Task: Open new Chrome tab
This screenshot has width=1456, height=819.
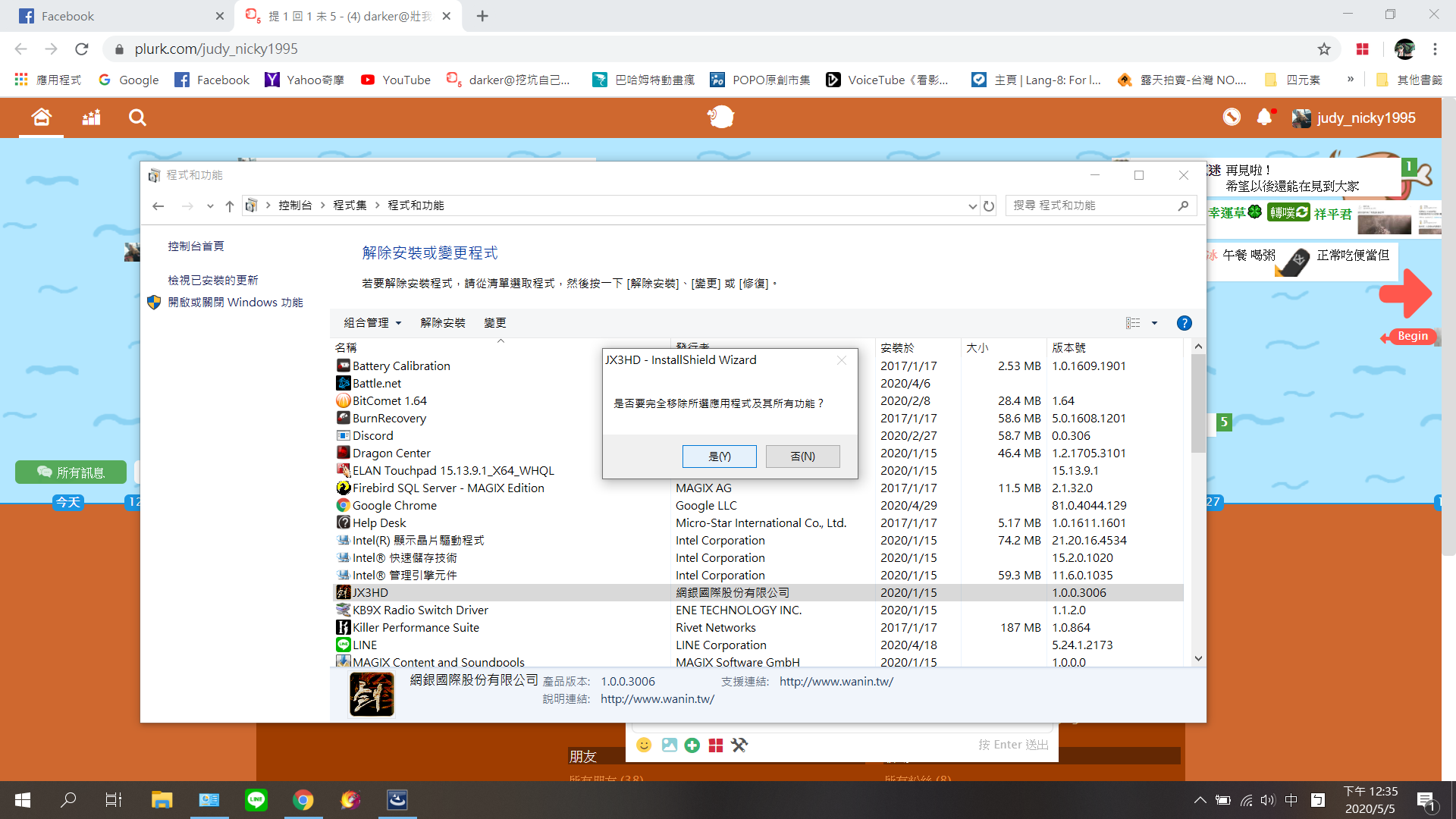Action: click(482, 16)
